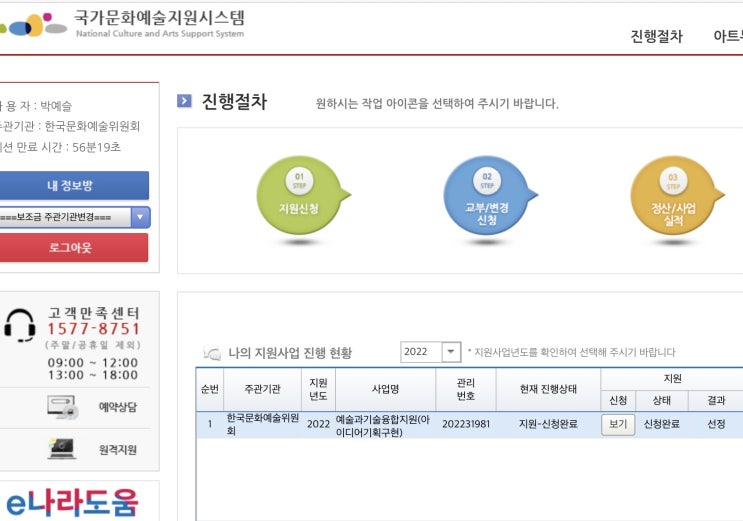Image resolution: width=743 pixels, height=521 pixels.
Task: Click the headset customer center icon
Action: (x=19, y=325)
